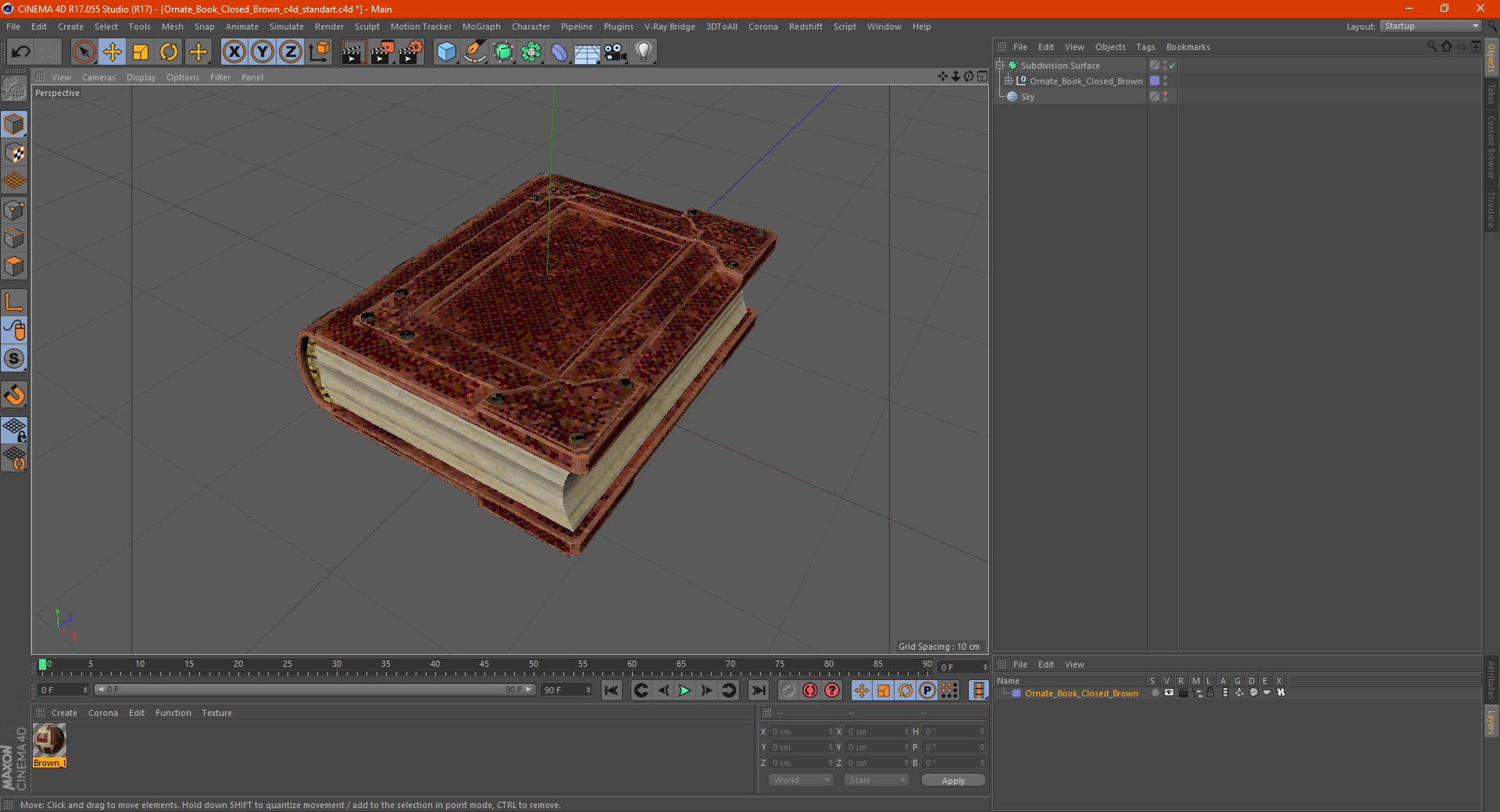Add floor environment object icon
This screenshot has width=1500, height=812.
pos(587,52)
